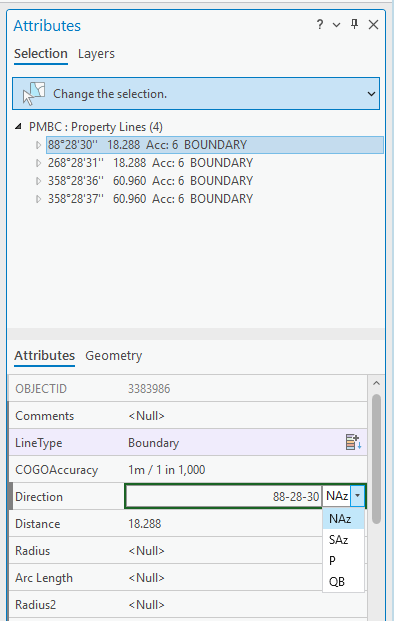
Task: Click the direction units dropdown arrow
Action: click(x=358, y=495)
